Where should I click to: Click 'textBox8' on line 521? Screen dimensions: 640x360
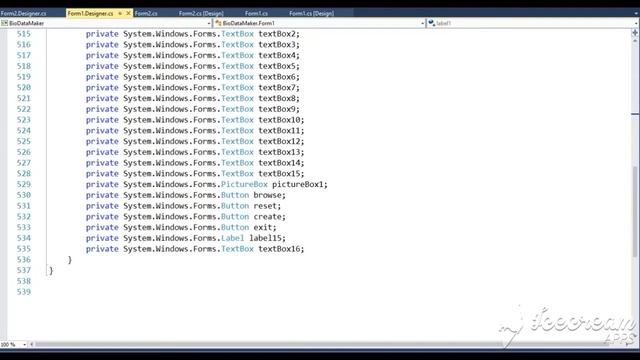click(x=277, y=98)
